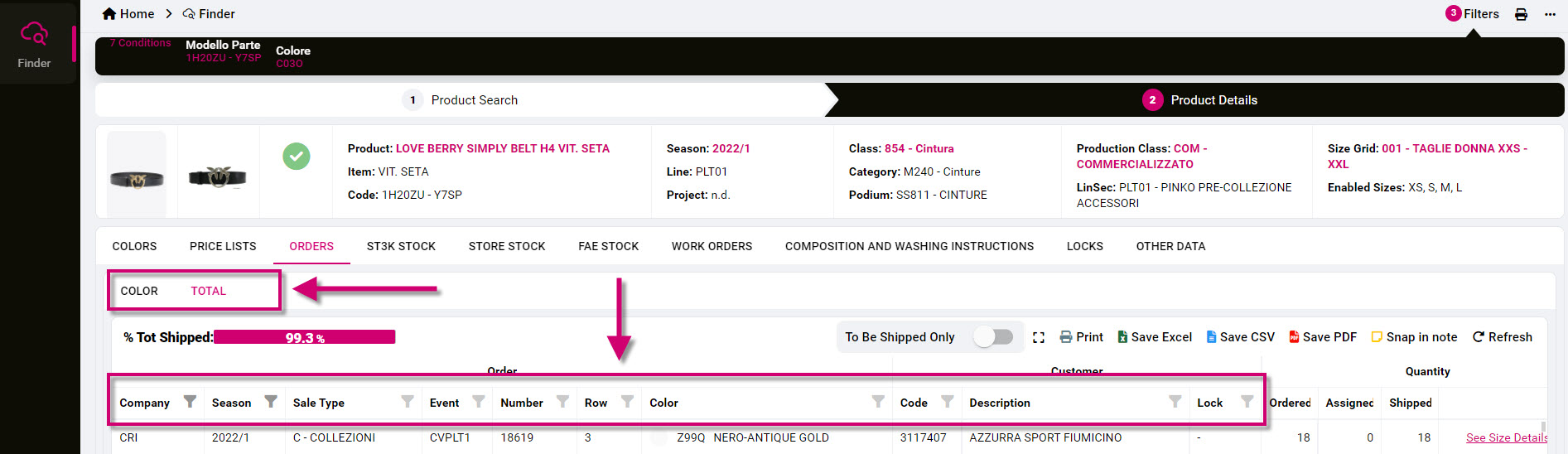
Task: Open the Finder sidebar icon
Action: point(34,43)
